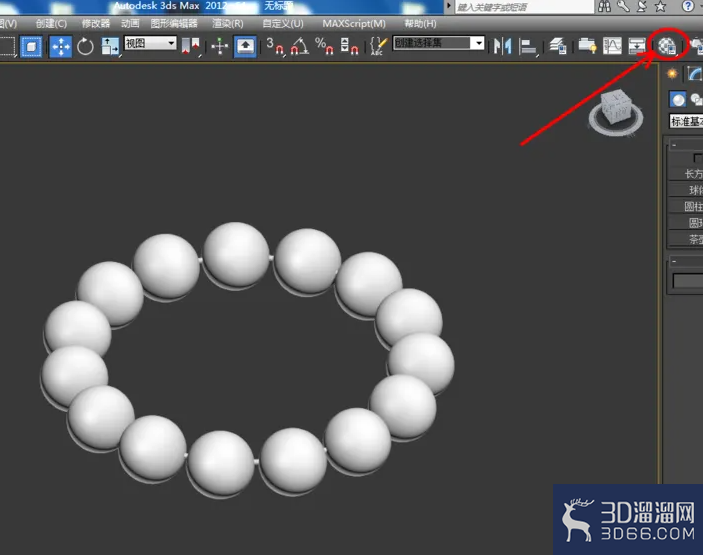Click the Select and Manipulate icon
703x555 pixels.
tap(220, 46)
